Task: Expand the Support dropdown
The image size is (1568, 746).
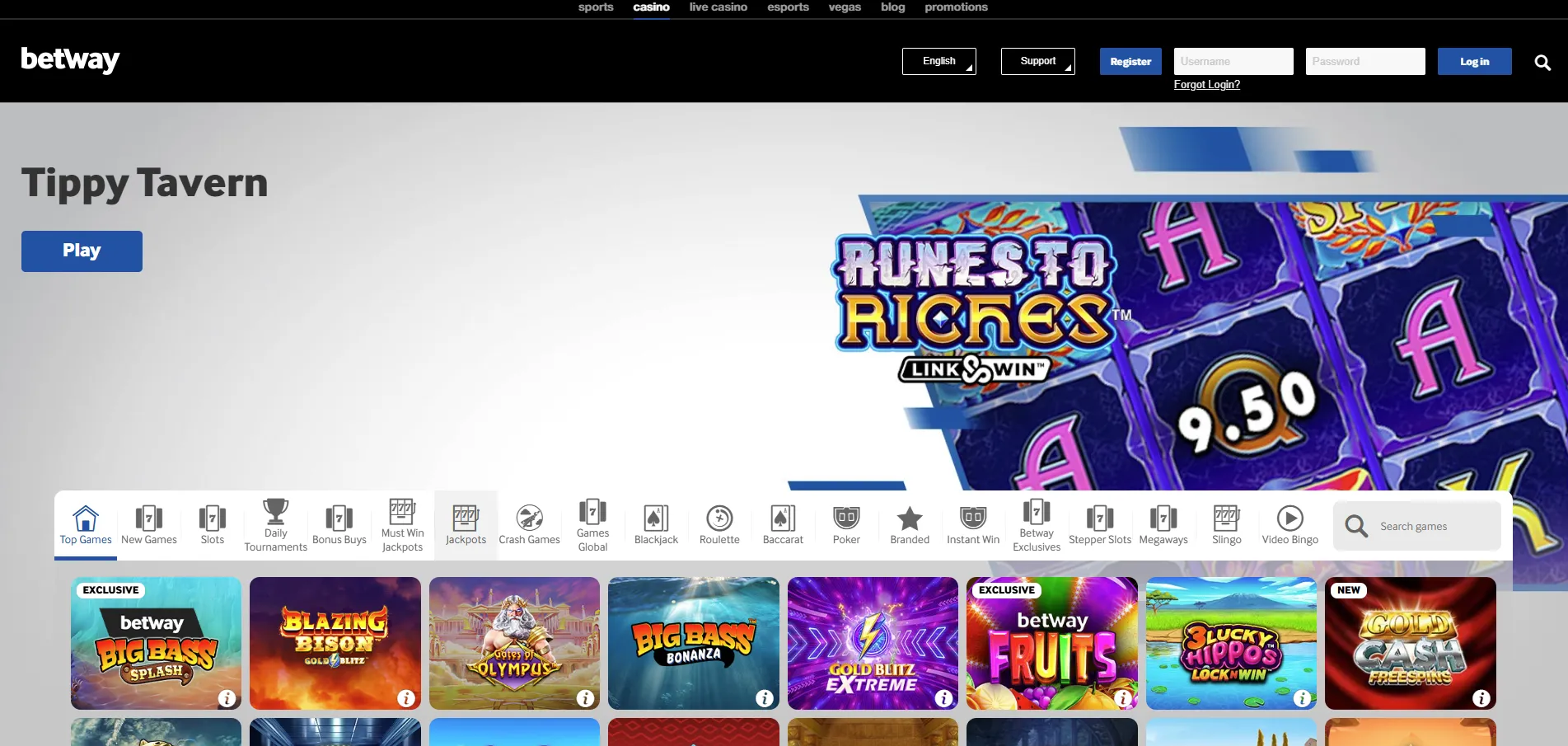Action: pos(1037,61)
